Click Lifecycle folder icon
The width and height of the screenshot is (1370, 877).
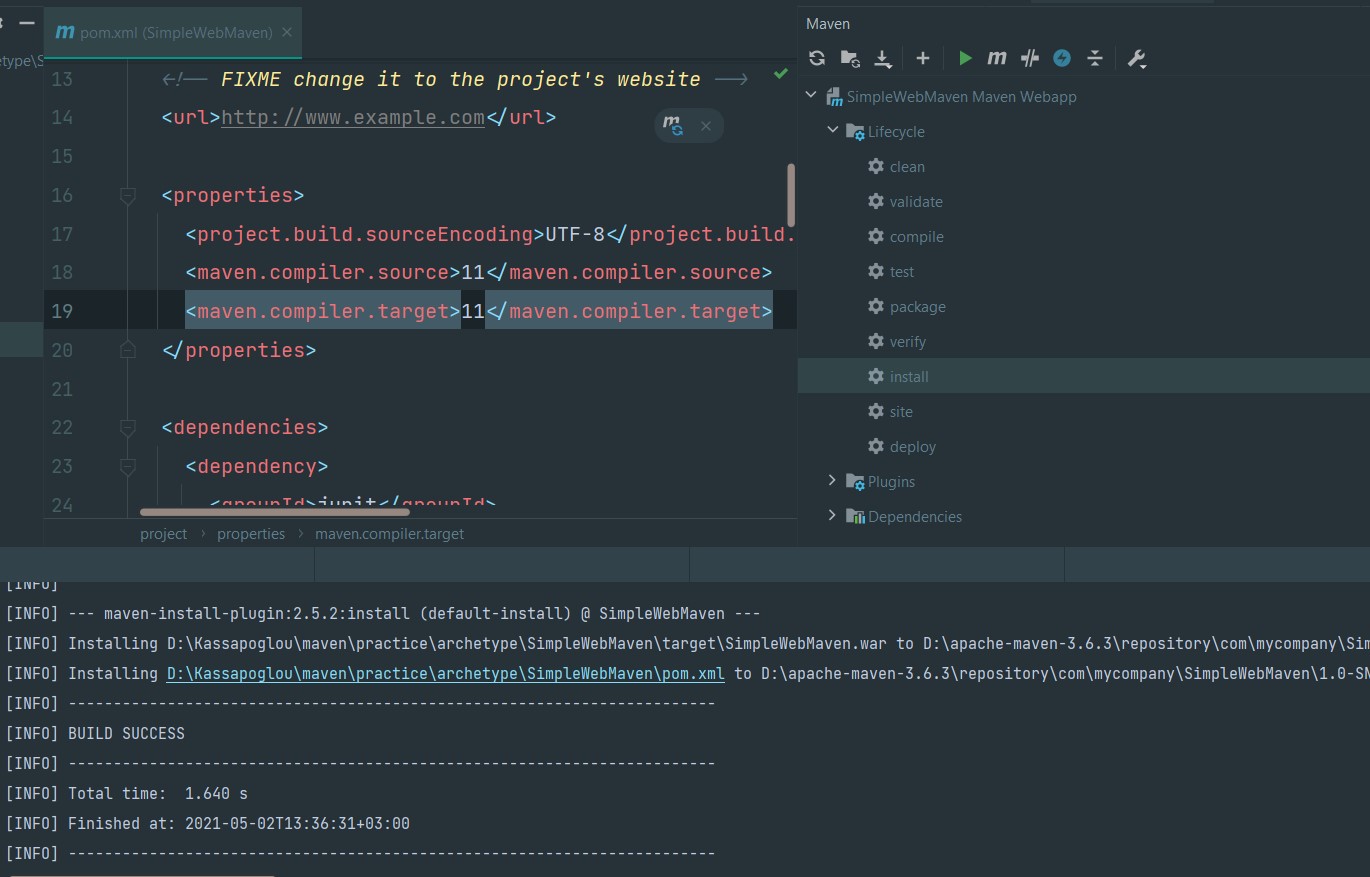pos(855,132)
